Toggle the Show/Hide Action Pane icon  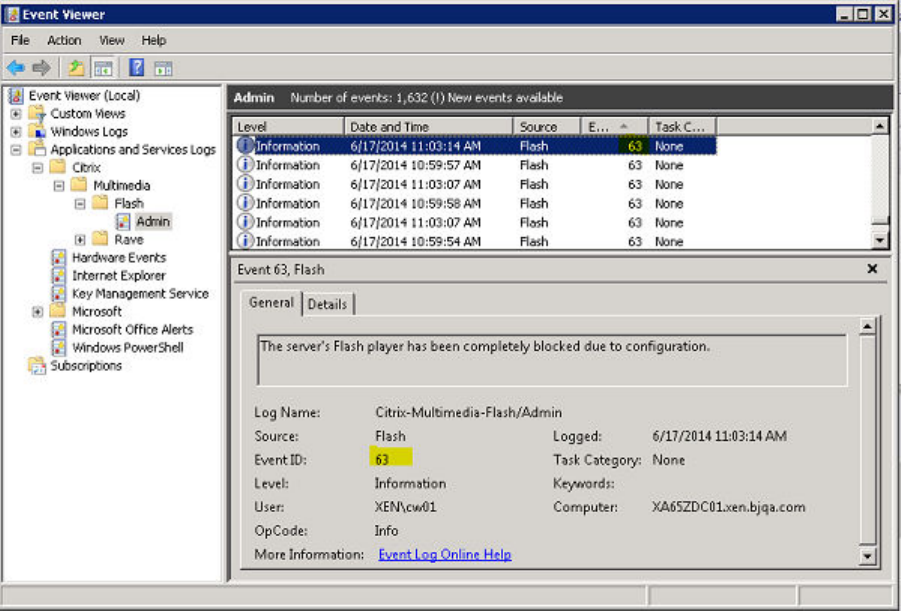tap(163, 68)
